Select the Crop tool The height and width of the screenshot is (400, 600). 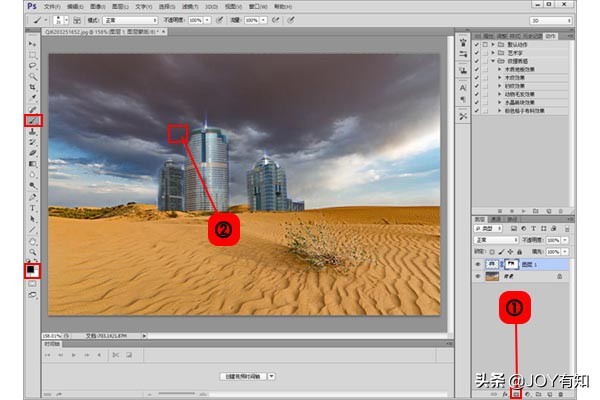[33, 87]
